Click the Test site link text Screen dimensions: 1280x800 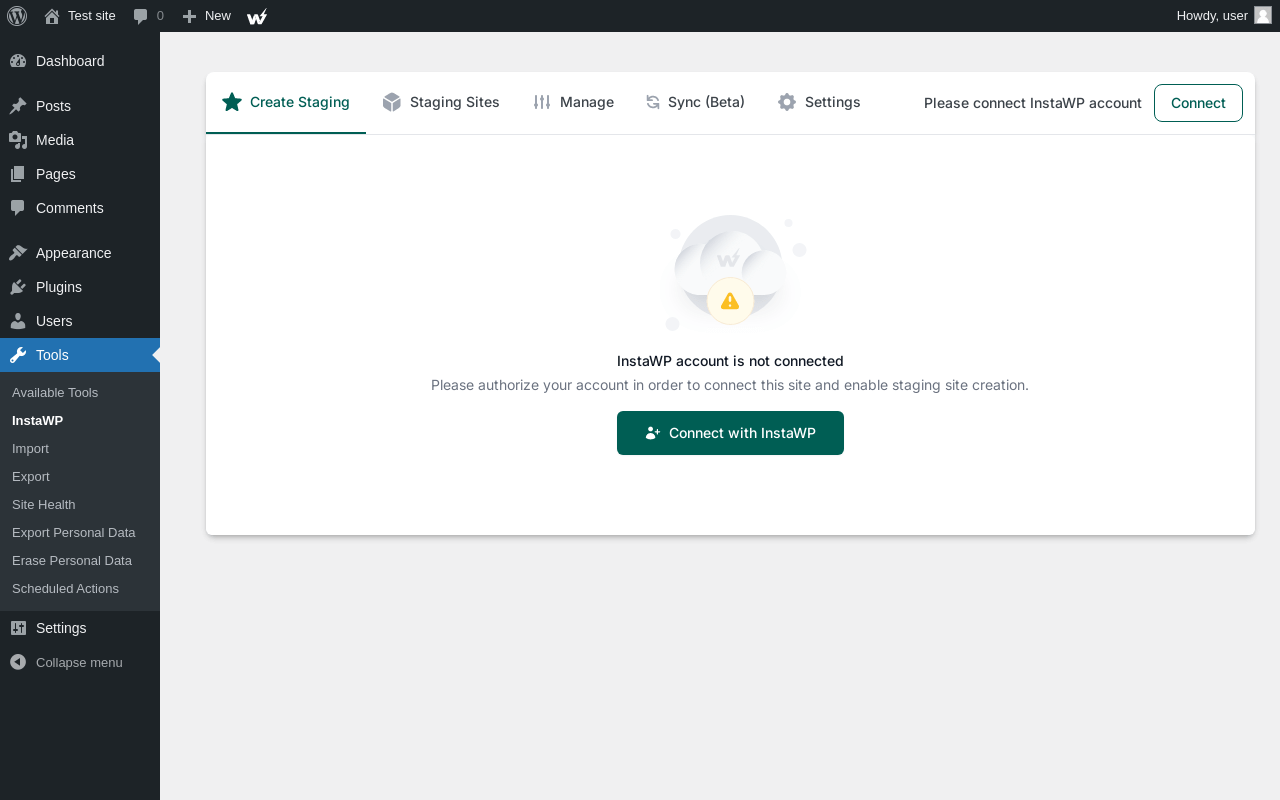tap(92, 16)
